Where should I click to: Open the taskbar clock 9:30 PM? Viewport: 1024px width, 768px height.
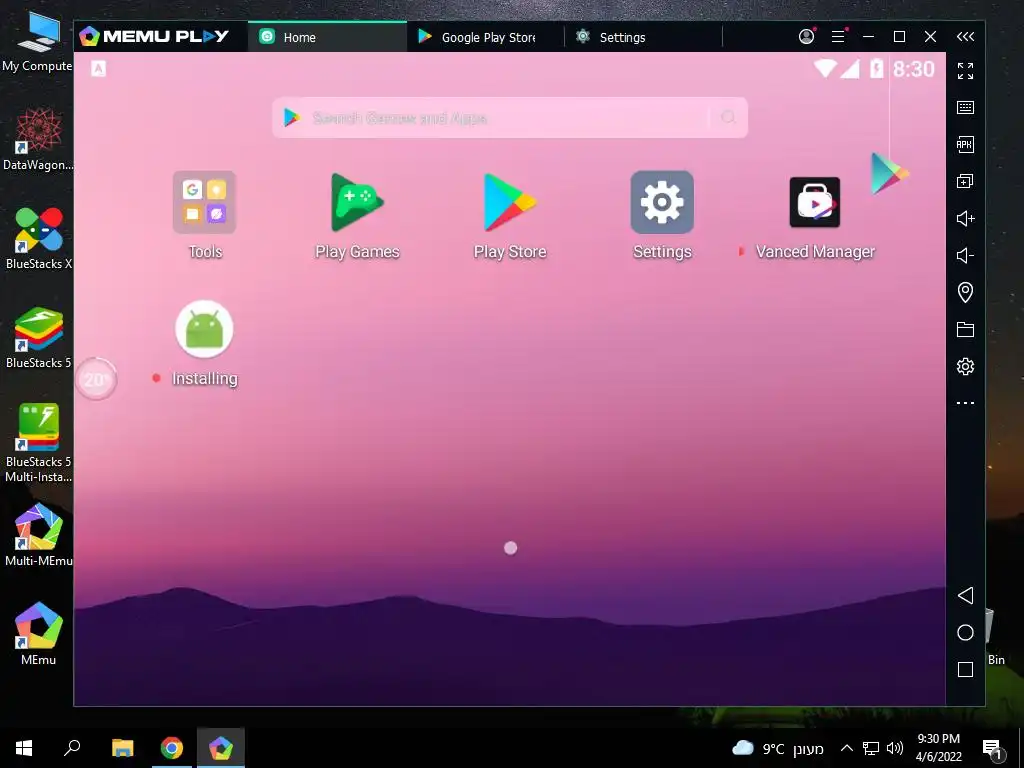click(938, 748)
